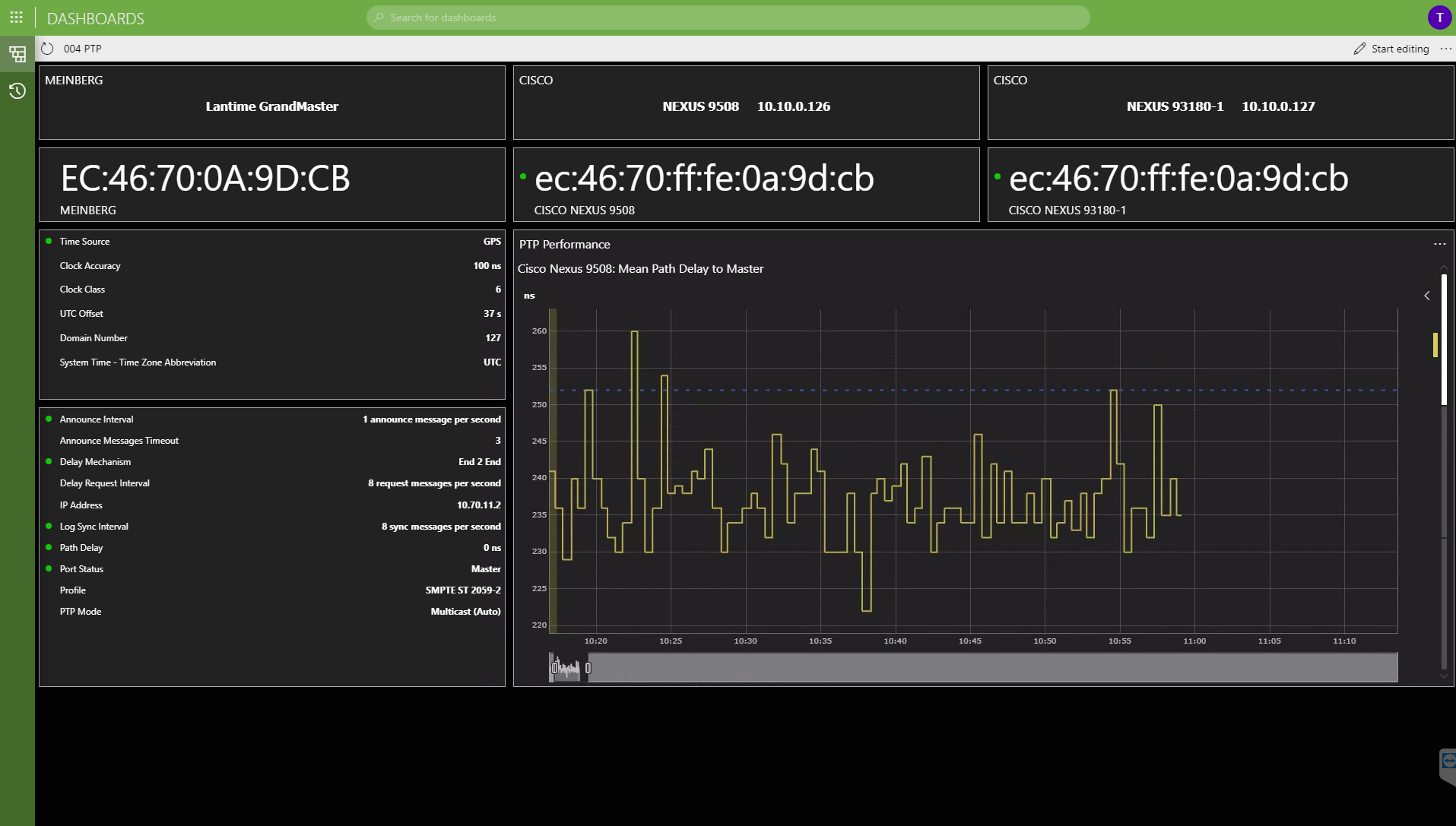Click the Delay Request Interval label
The image size is (1456, 826).
click(105, 483)
